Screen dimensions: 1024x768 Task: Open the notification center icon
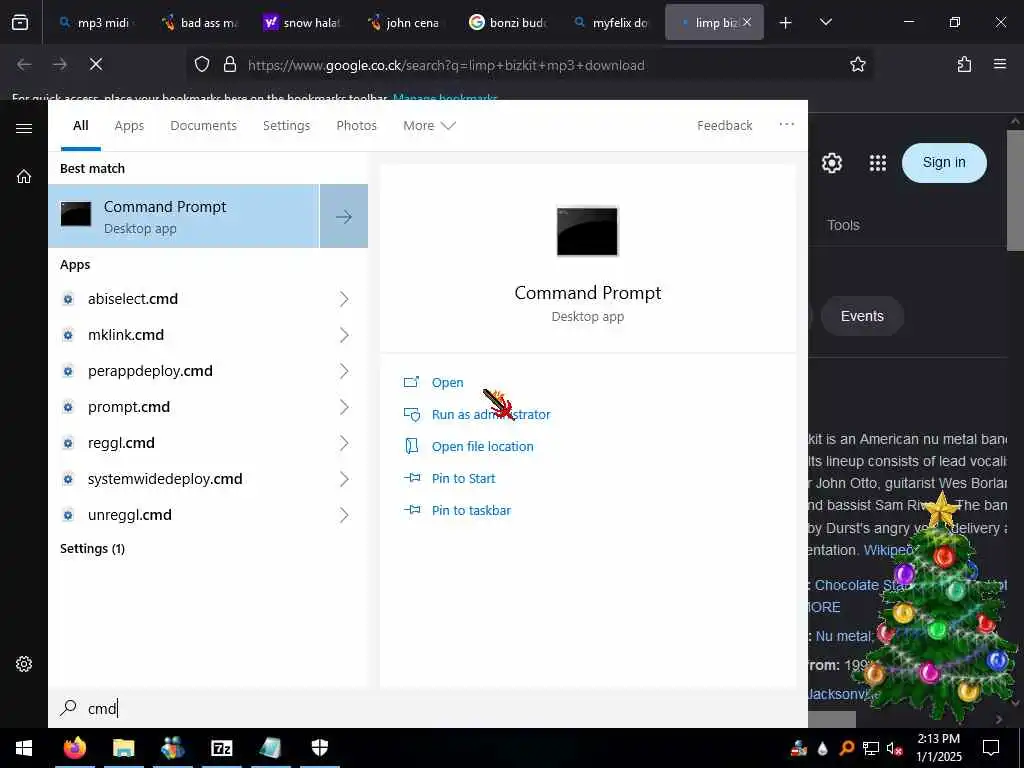991,748
